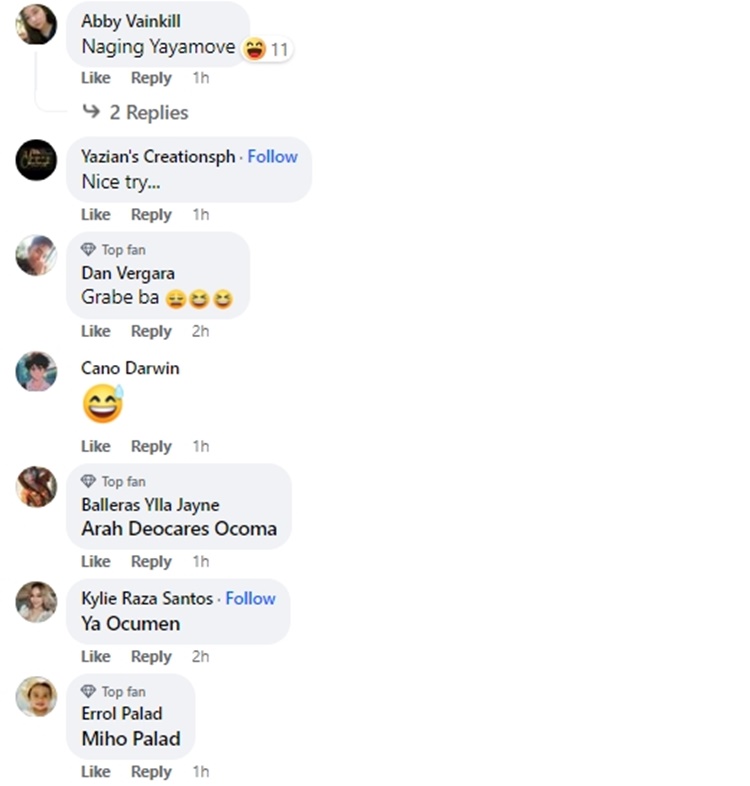This screenshot has height=786, width=750.
Task: Open Dan Vergara's profile picture
Action: (x=36, y=255)
